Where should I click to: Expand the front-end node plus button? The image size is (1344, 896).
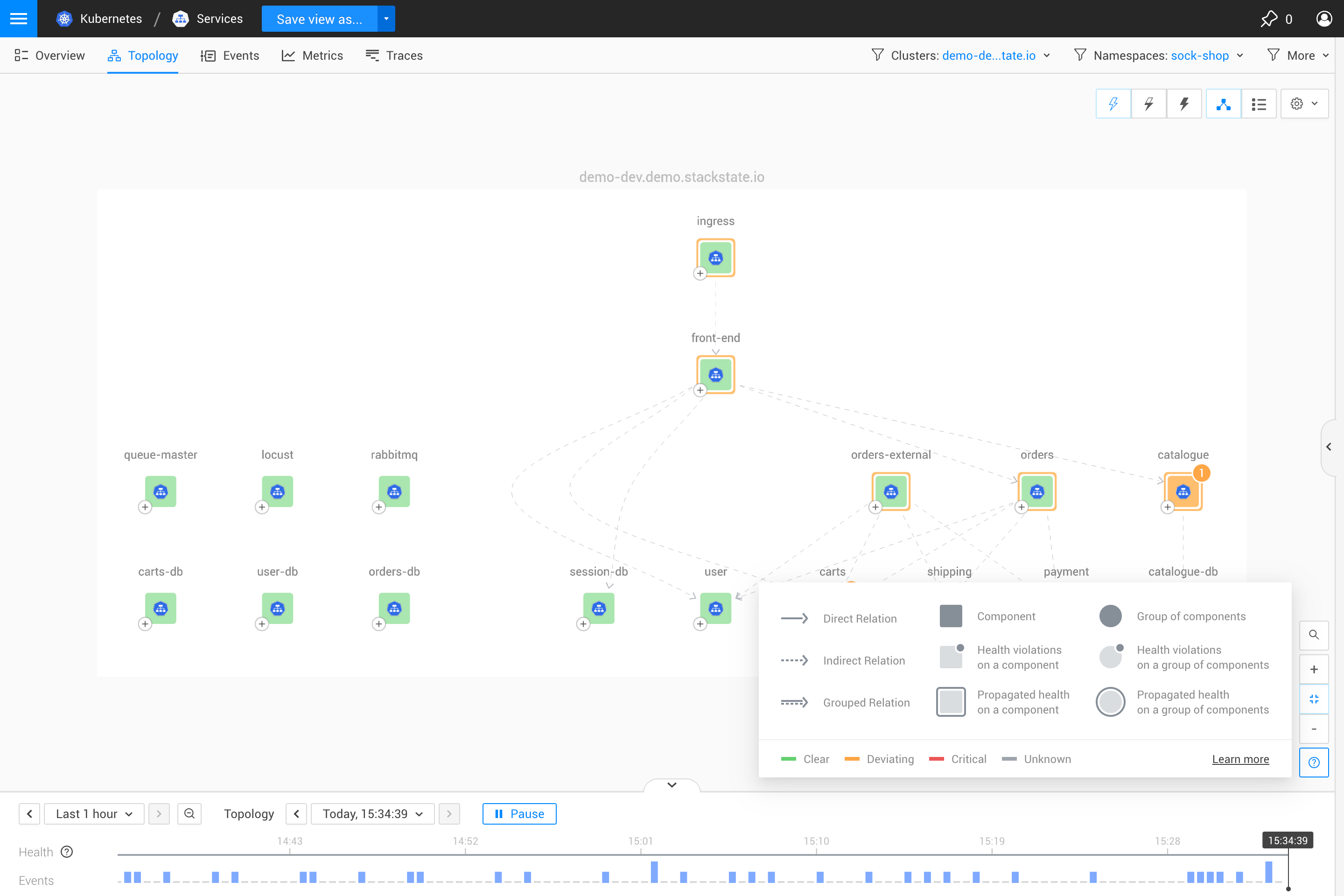tap(700, 390)
